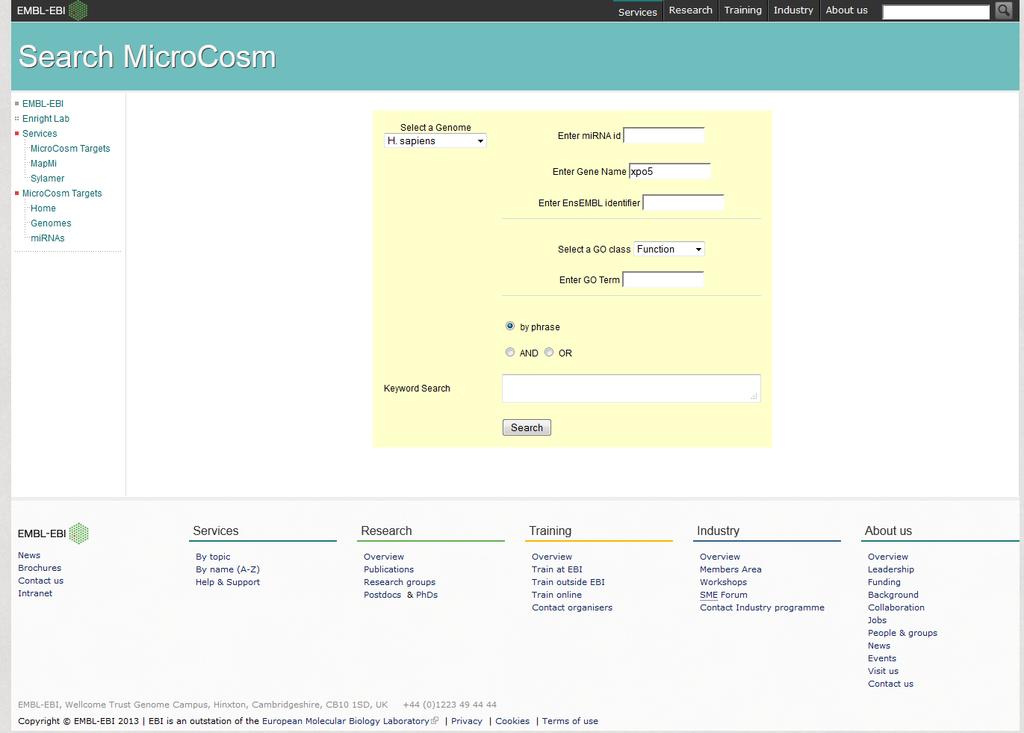Screen dimensions: 1024x733
Task: Open Genomes link in sidebar
Action: pyautogui.click(x=51, y=223)
